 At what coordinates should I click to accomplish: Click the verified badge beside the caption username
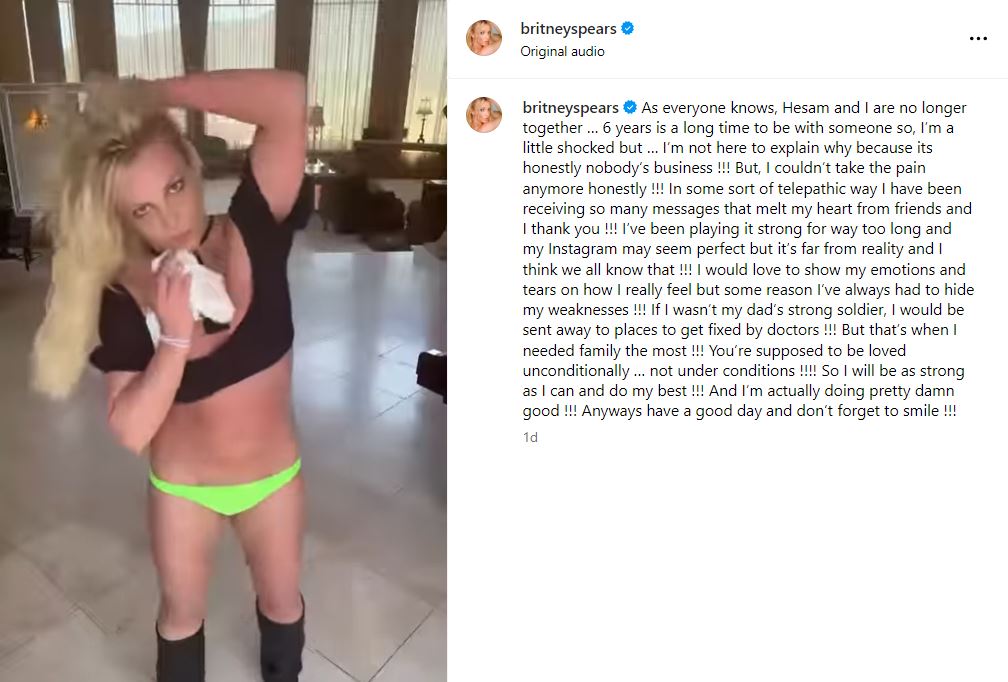click(x=630, y=107)
